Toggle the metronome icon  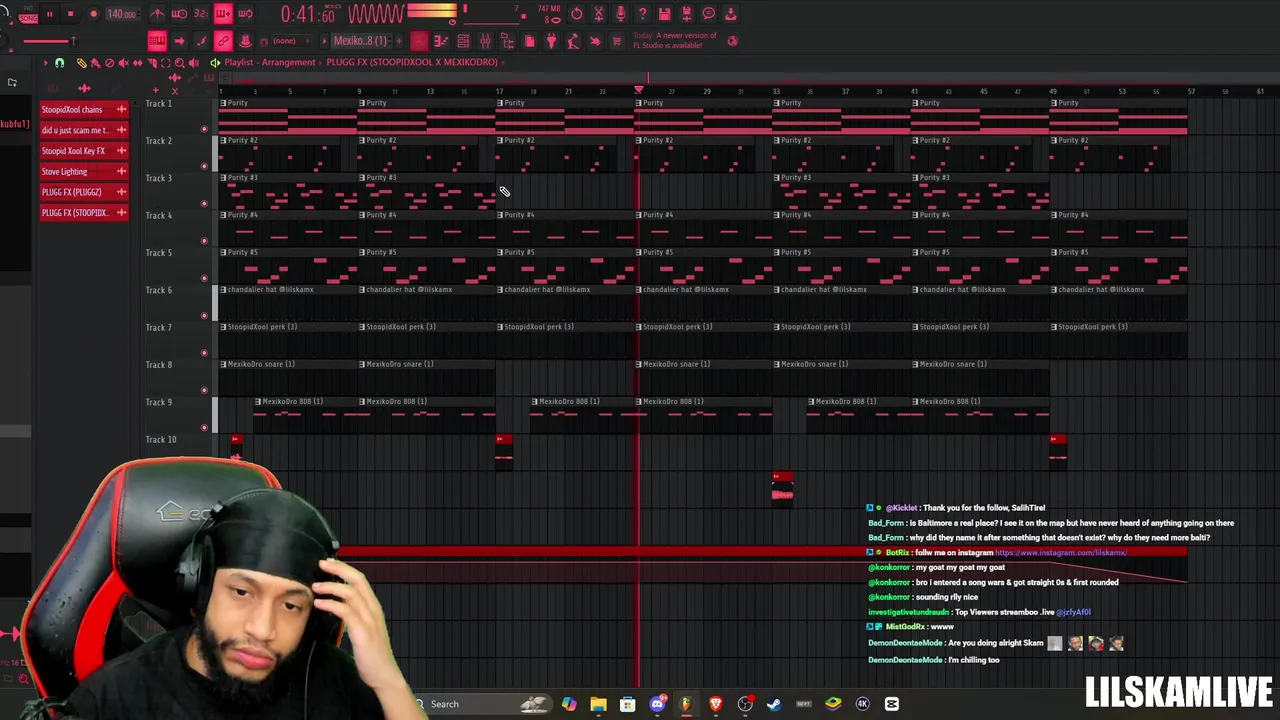[x=158, y=14]
